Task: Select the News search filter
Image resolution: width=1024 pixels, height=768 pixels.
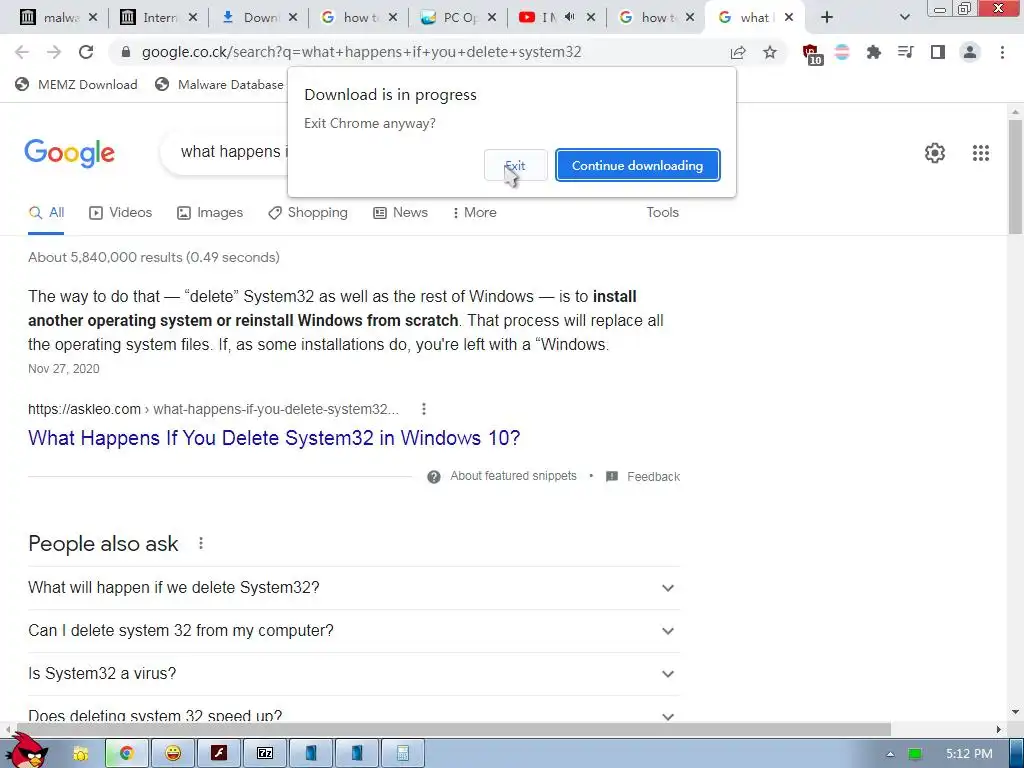Action: tap(400, 213)
